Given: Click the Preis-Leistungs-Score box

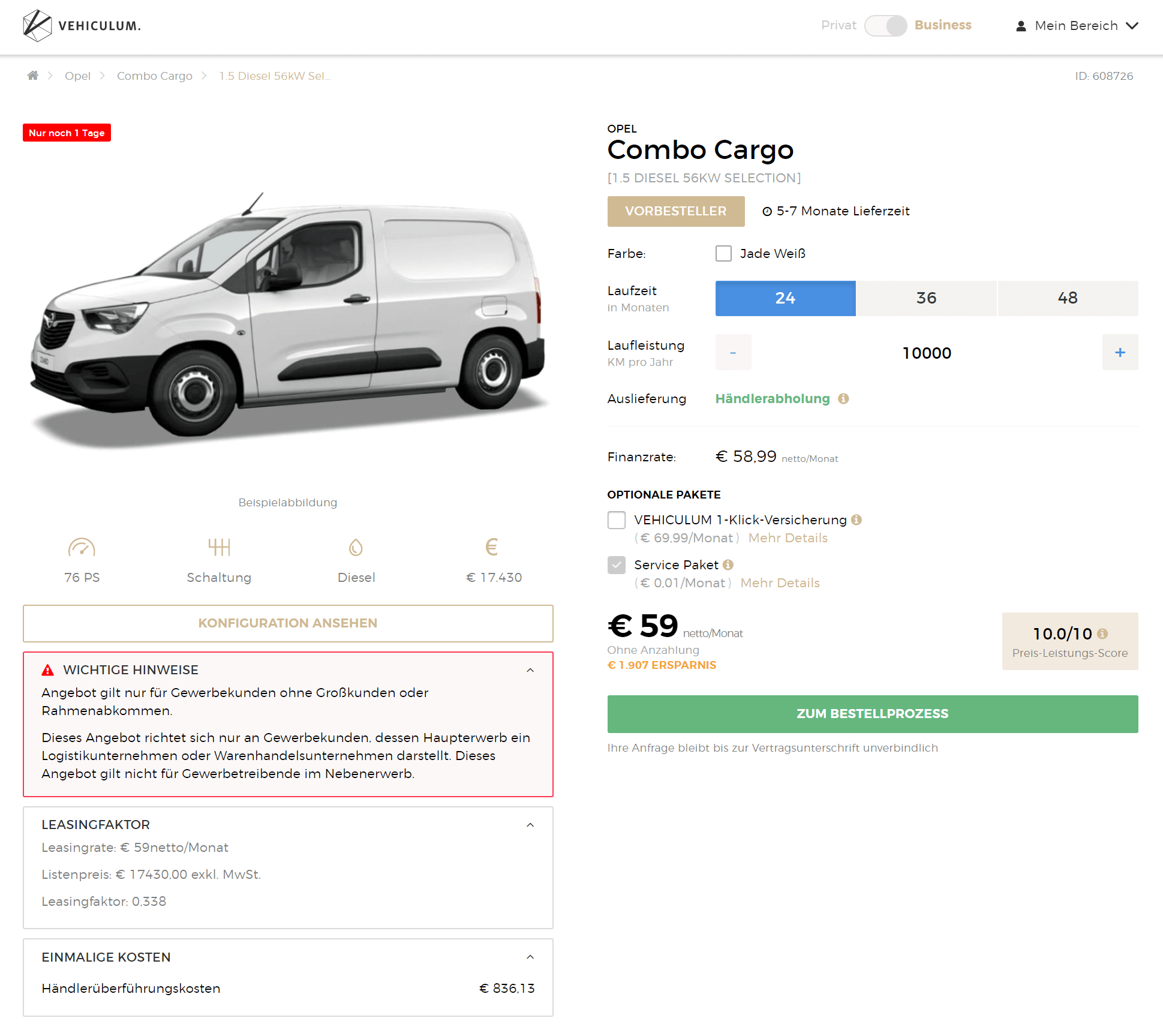Looking at the screenshot, I should [1070, 641].
